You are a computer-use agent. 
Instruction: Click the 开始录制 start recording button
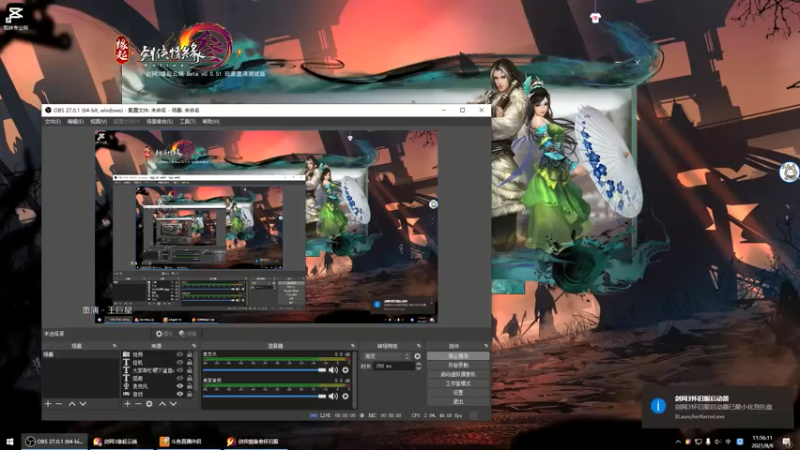click(458, 365)
